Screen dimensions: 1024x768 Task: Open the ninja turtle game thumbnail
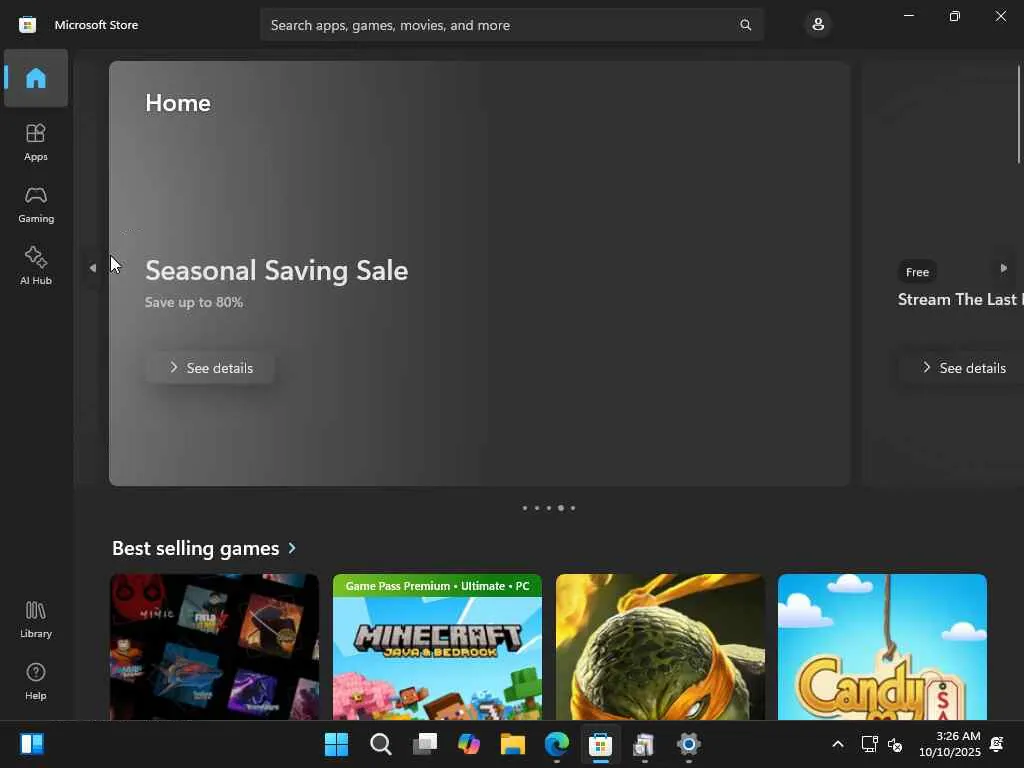pyautogui.click(x=660, y=647)
